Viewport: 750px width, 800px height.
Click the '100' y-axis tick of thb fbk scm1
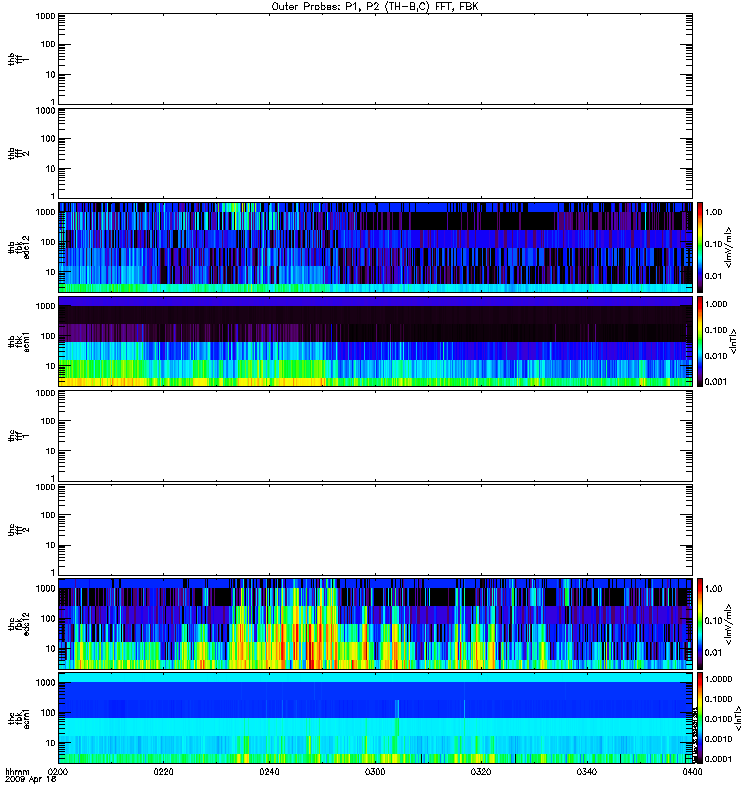tap(48, 336)
